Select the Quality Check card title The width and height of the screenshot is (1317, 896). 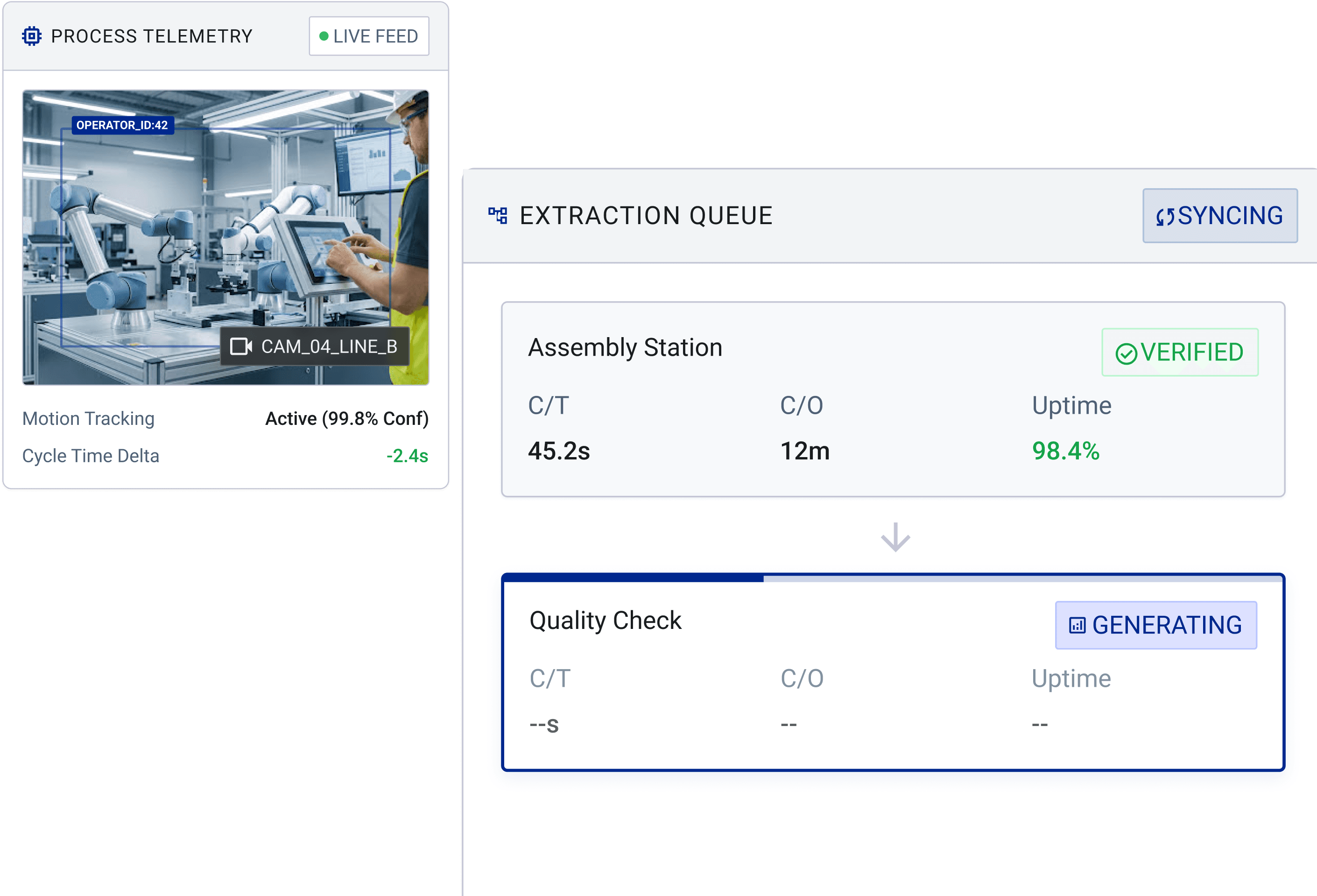pos(605,621)
